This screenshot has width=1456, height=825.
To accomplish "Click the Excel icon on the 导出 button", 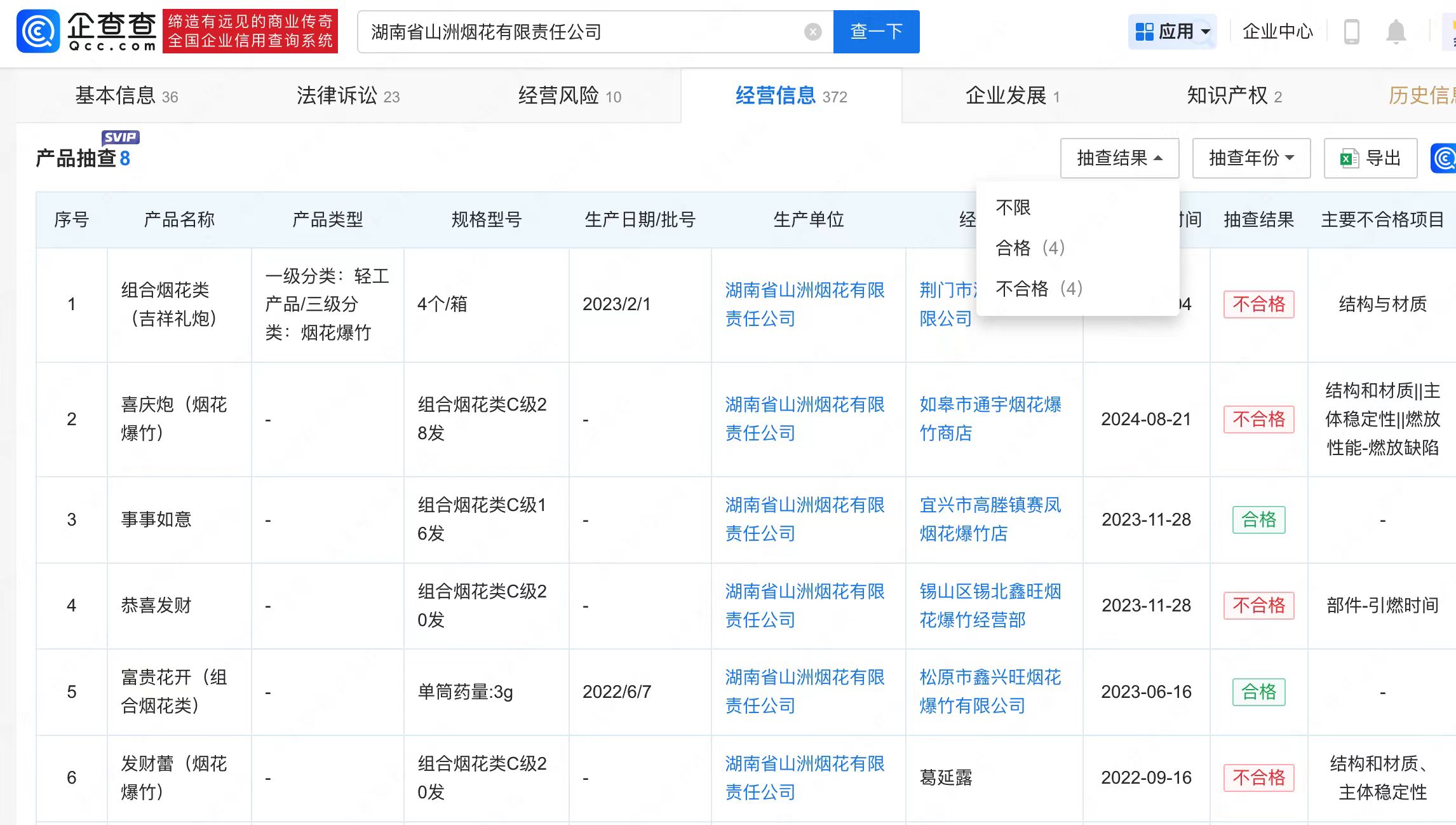I will click(x=1349, y=158).
